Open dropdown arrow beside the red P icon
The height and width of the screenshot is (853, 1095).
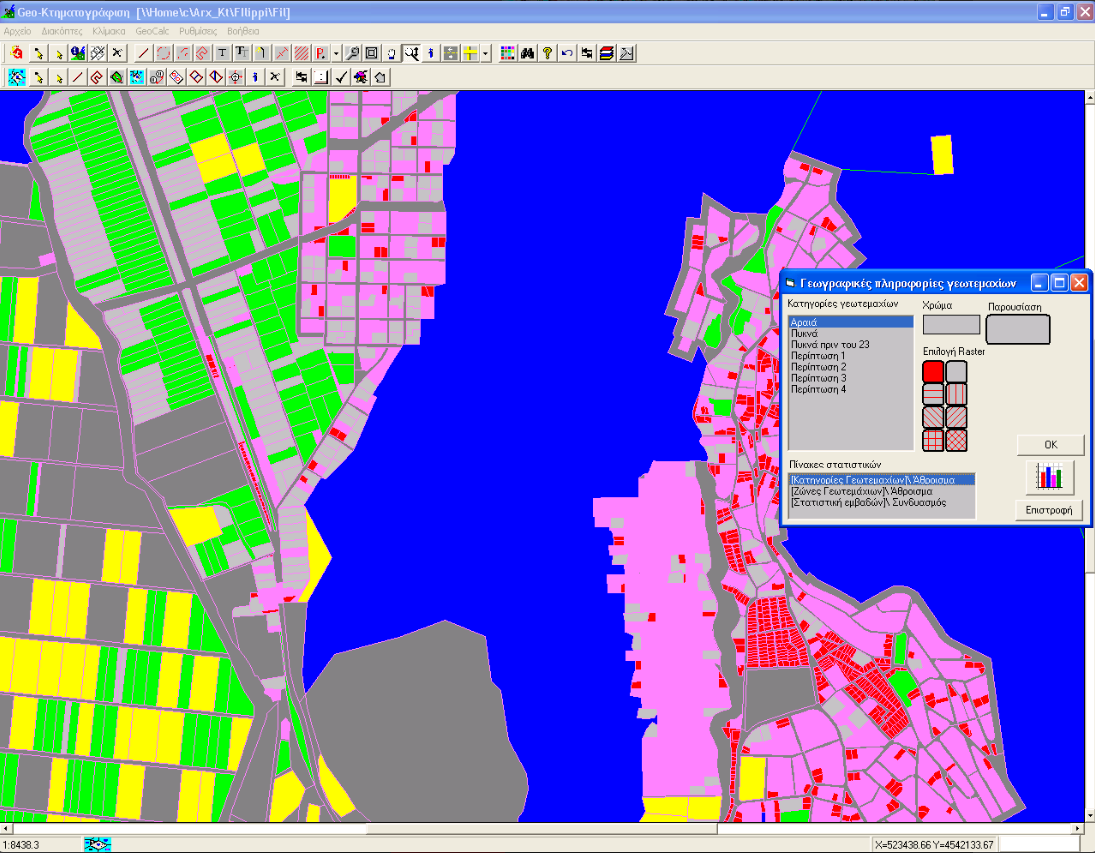click(335, 53)
